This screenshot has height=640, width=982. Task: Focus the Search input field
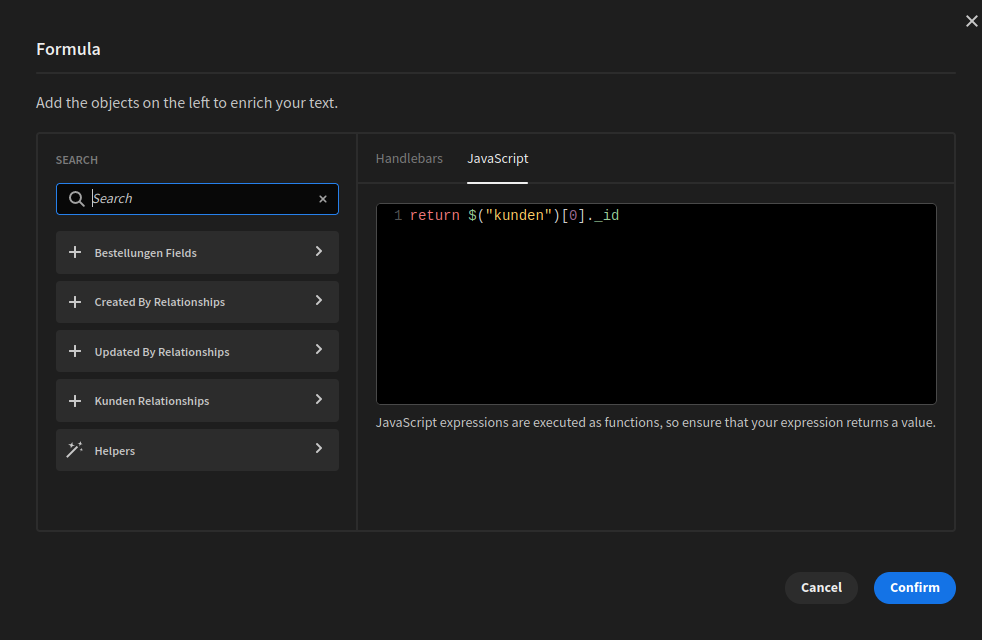200,199
